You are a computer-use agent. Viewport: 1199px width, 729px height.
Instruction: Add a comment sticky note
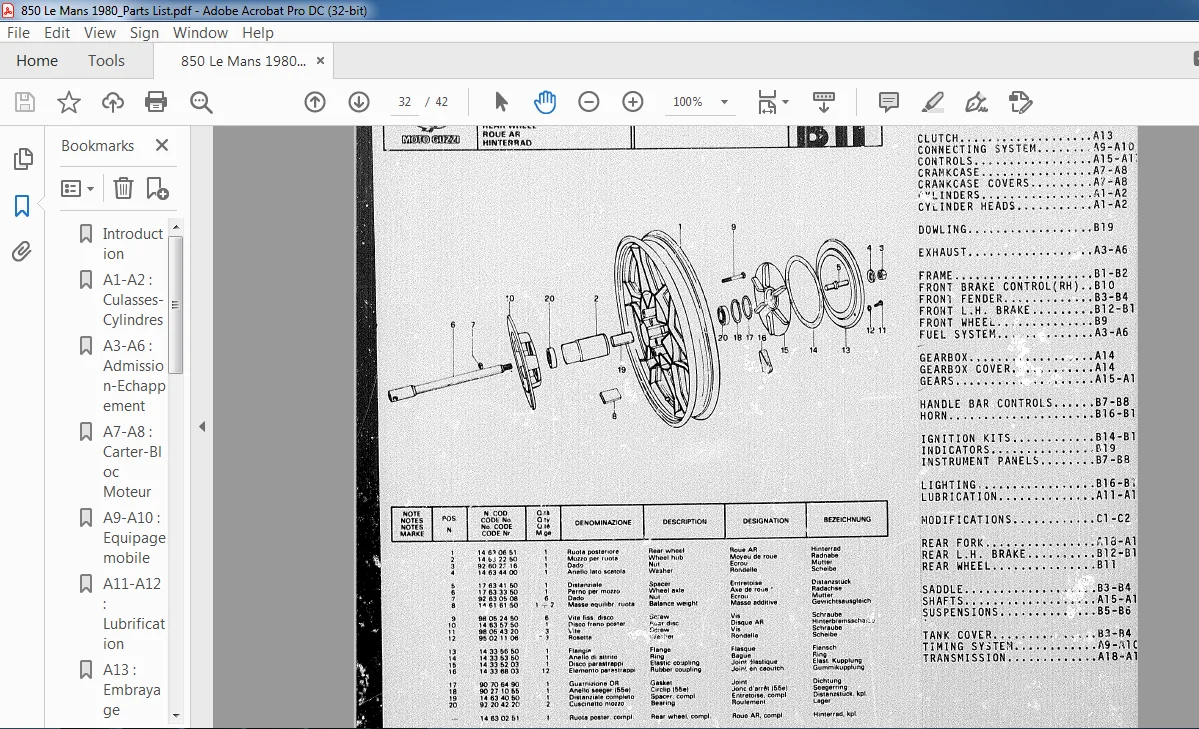tap(889, 102)
